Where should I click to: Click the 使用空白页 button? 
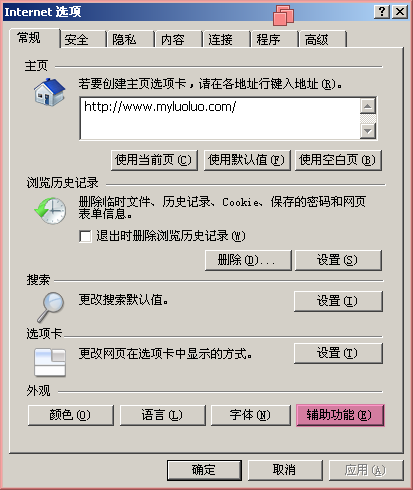coord(338,160)
